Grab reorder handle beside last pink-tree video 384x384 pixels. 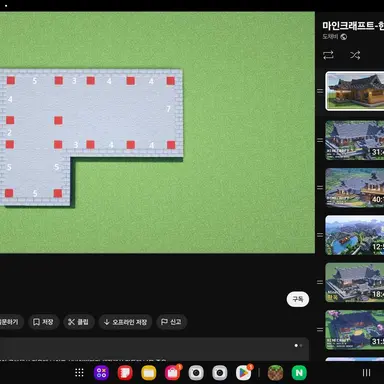(320, 330)
